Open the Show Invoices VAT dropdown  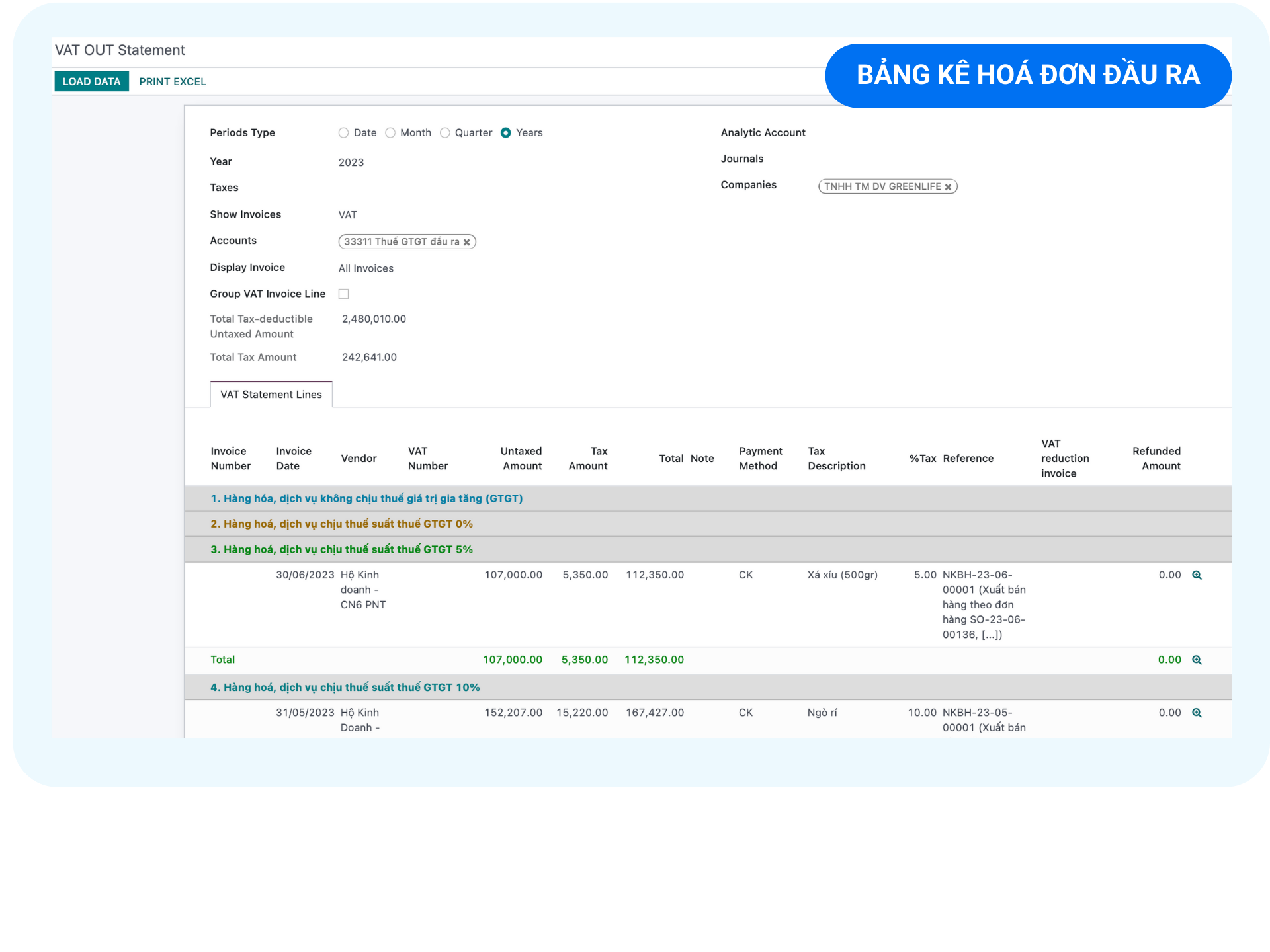tap(348, 215)
